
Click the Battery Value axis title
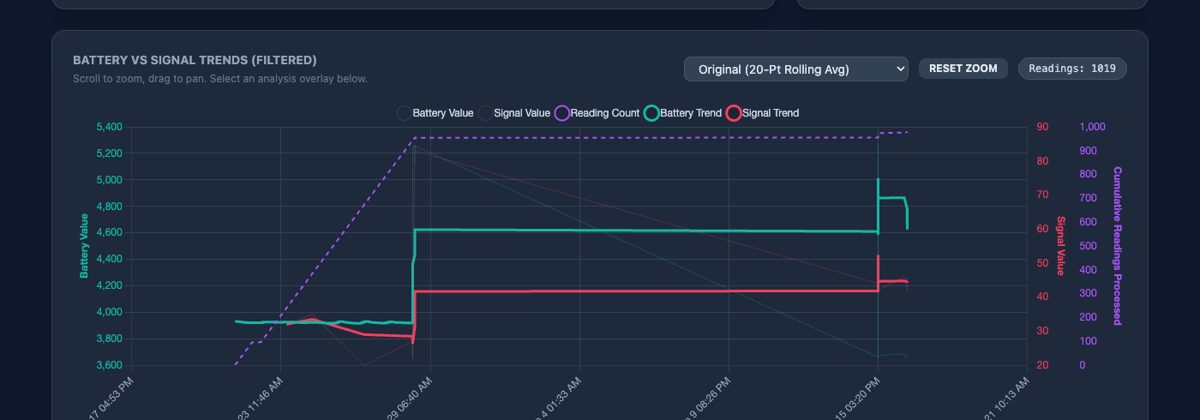click(85, 246)
